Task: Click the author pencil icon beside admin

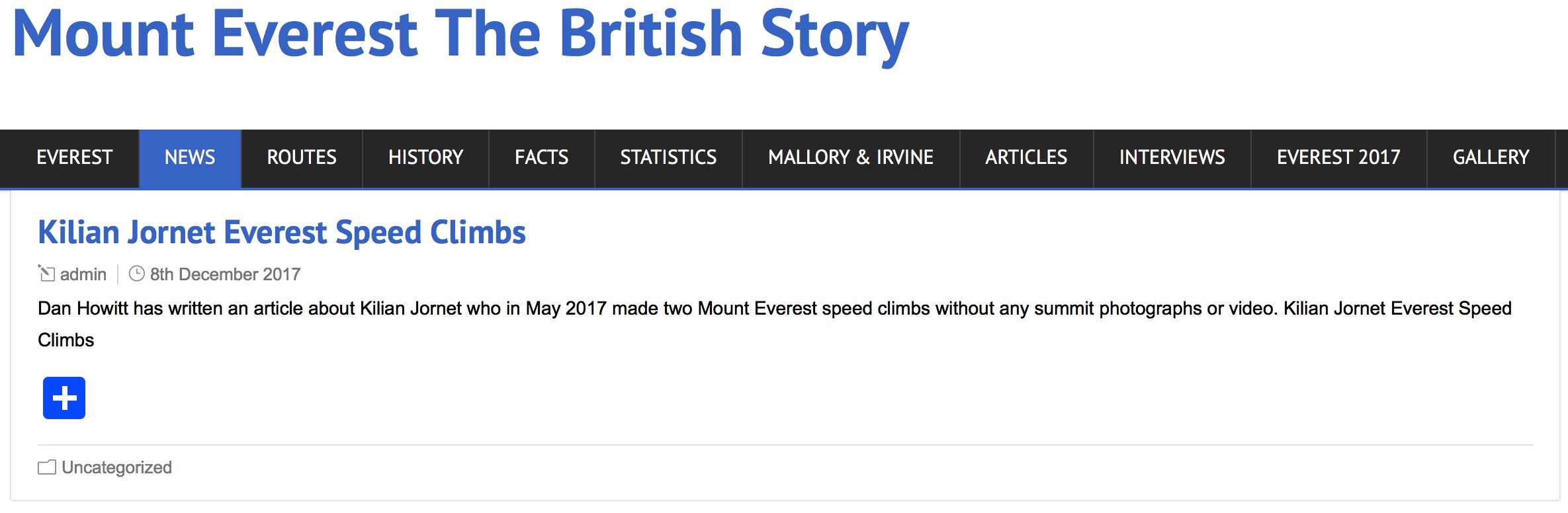Action: (46, 273)
